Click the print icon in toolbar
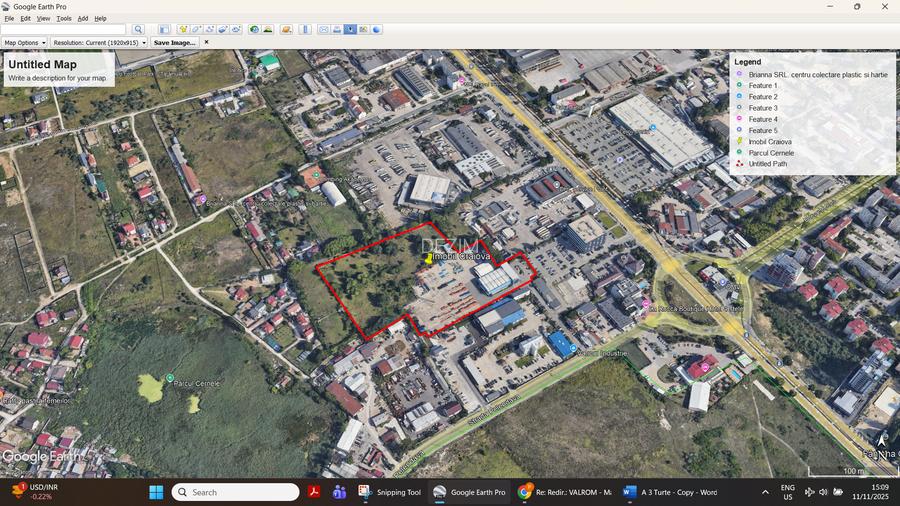The width and height of the screenshot is (900, 506). point(337,30)
